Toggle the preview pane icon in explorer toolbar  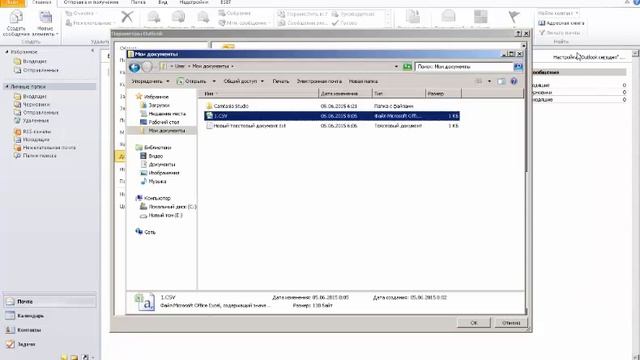[x=501, y=81]
